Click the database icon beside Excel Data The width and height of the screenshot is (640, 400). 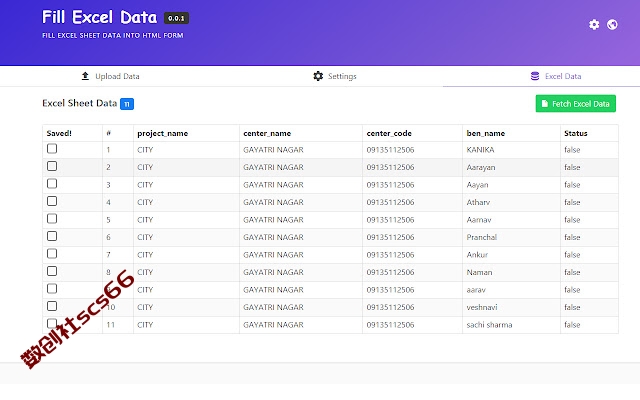(535, 76)
